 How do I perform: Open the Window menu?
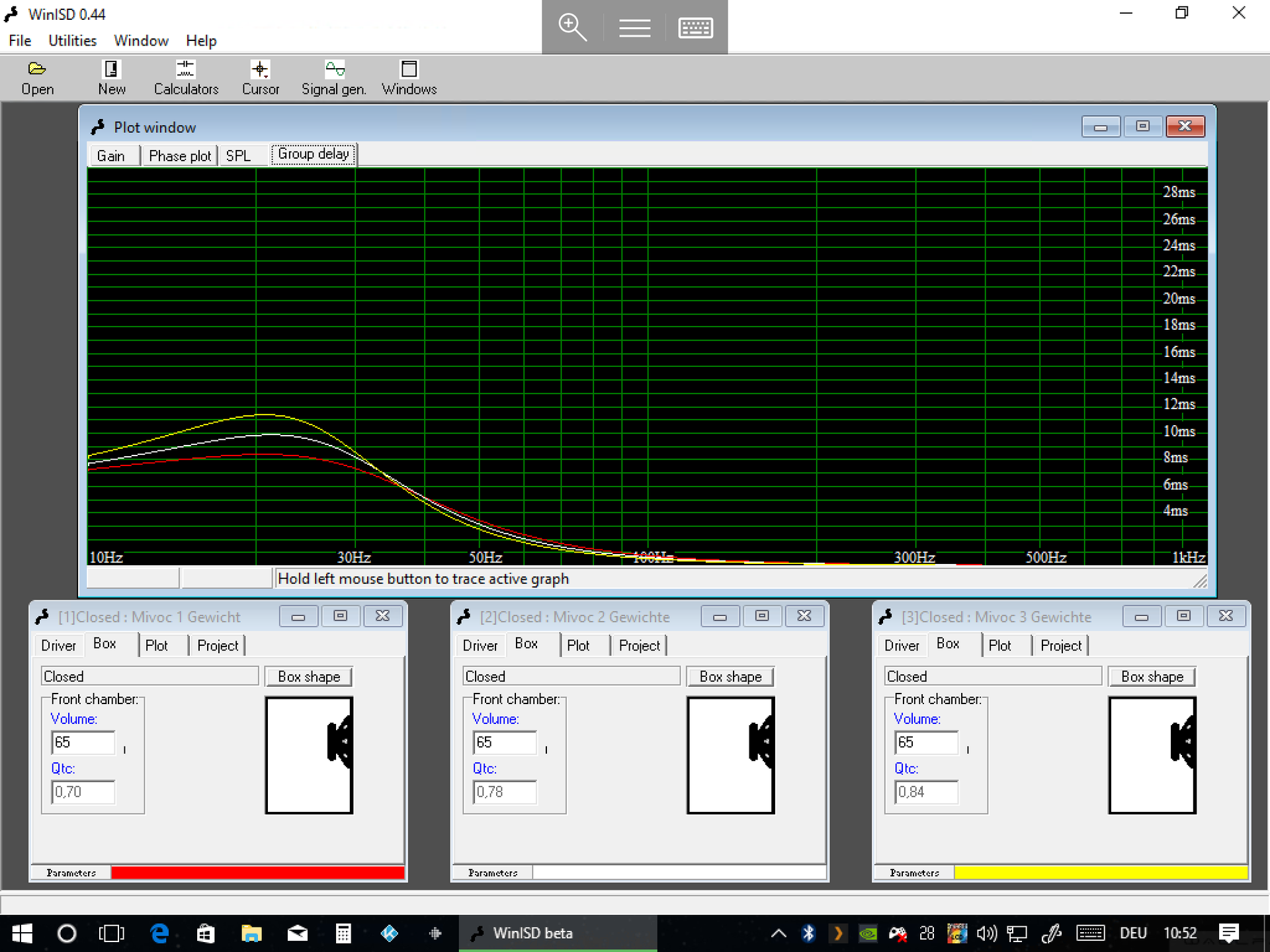[141, 41]
